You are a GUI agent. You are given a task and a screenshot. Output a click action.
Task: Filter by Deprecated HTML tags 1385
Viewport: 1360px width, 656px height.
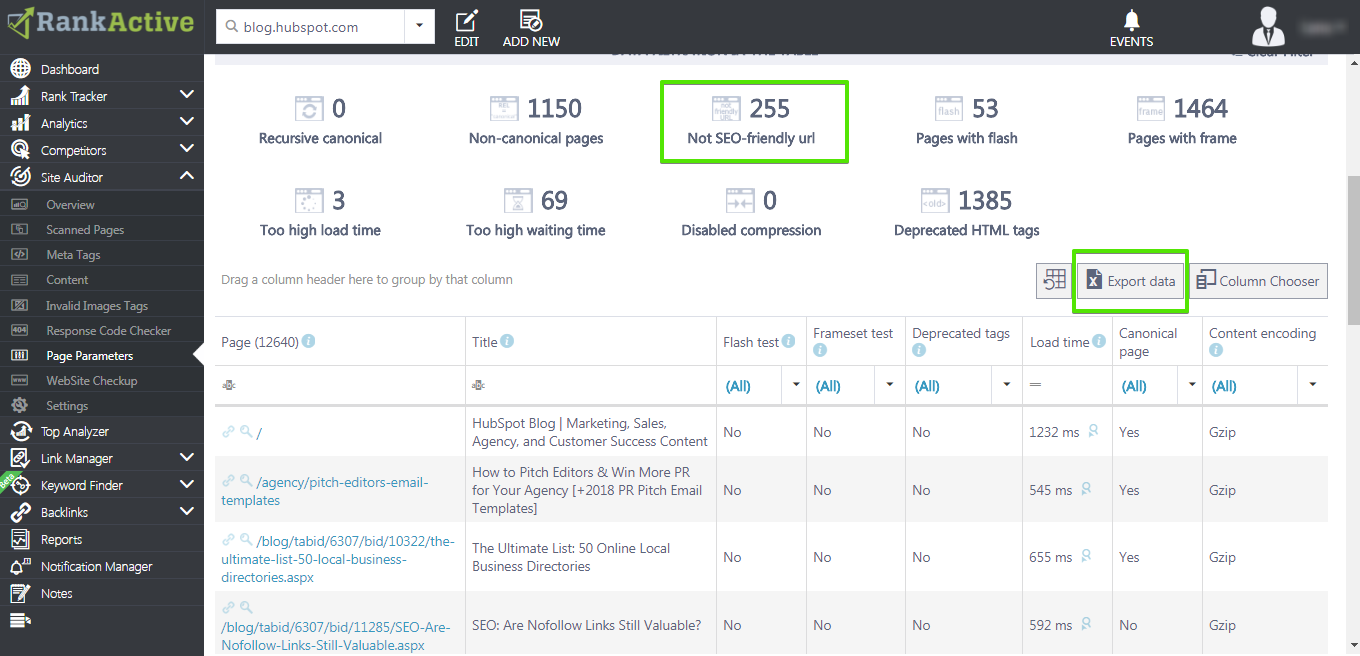click(x=967, y=213)
